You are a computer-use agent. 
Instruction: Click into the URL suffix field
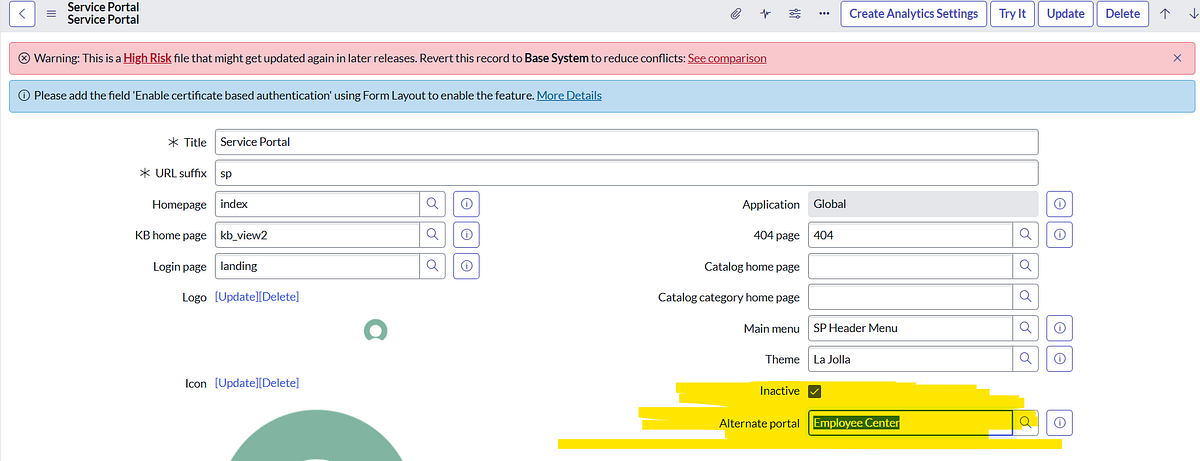pyautogui.click(x=626, y=173)
